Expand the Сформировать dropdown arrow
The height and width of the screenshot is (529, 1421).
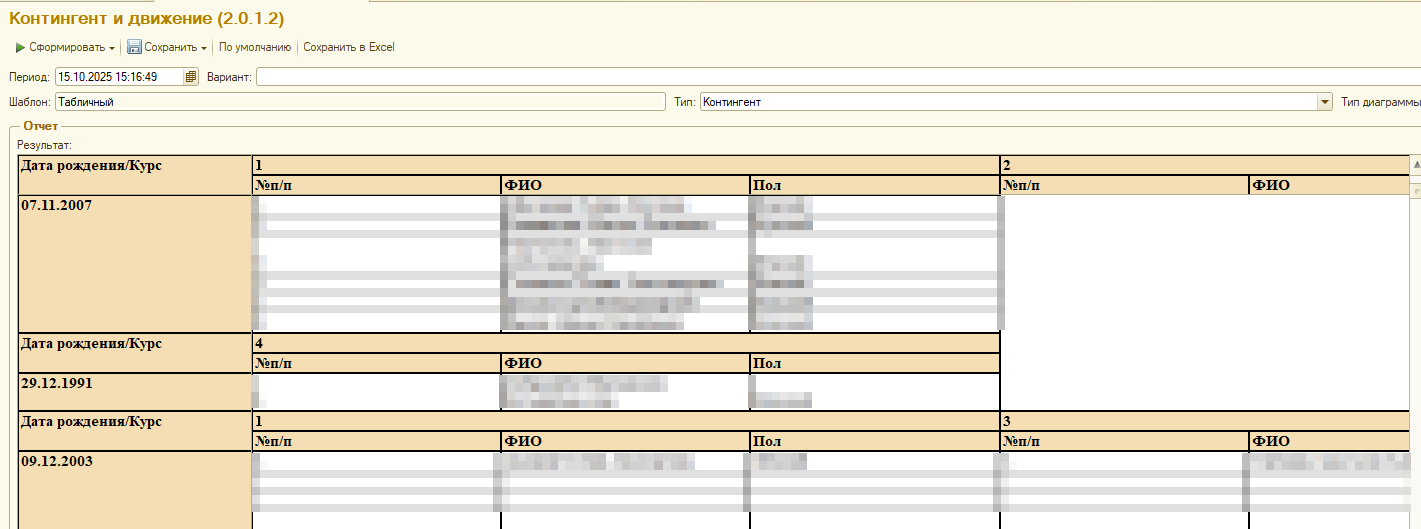pyautogui.click(x=112, y=48)
